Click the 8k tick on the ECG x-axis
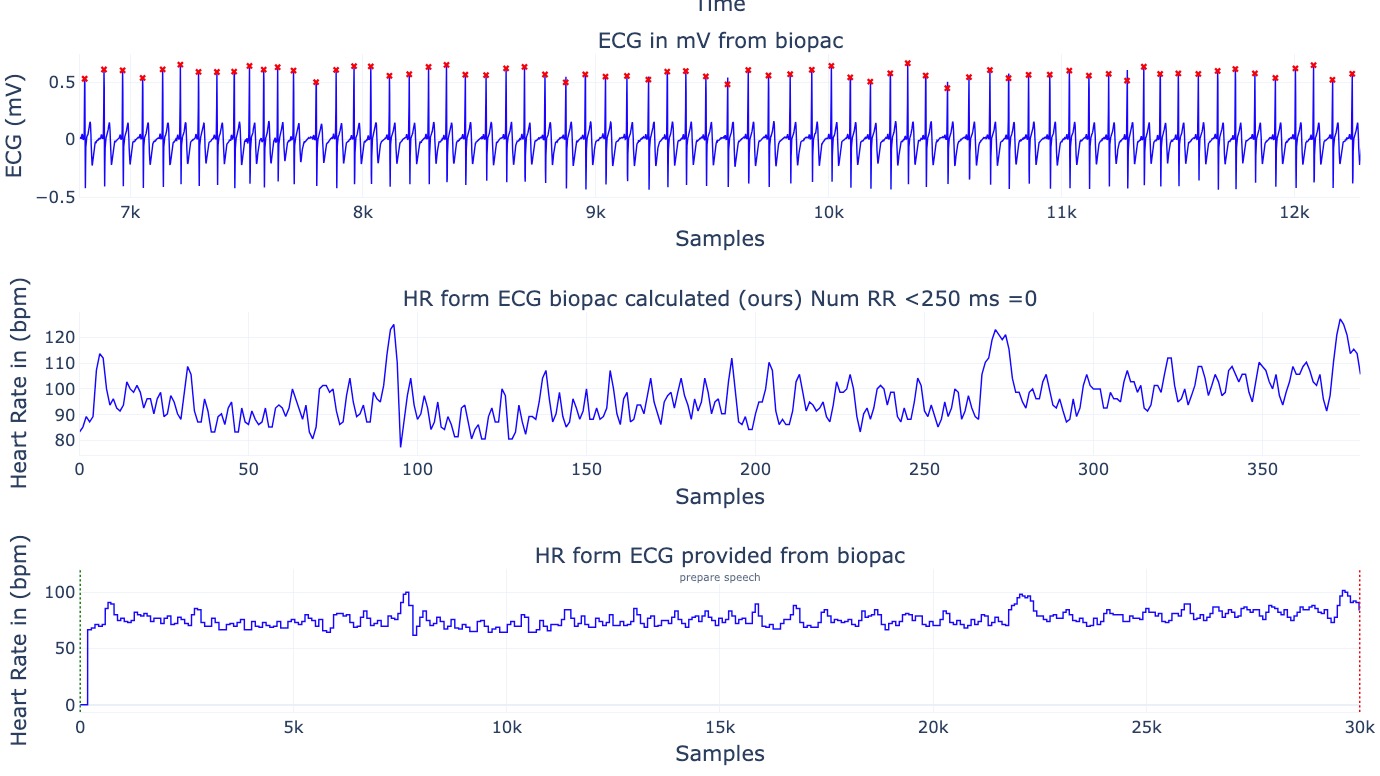Screen dimensions: 1380x776 click(362, 212)
